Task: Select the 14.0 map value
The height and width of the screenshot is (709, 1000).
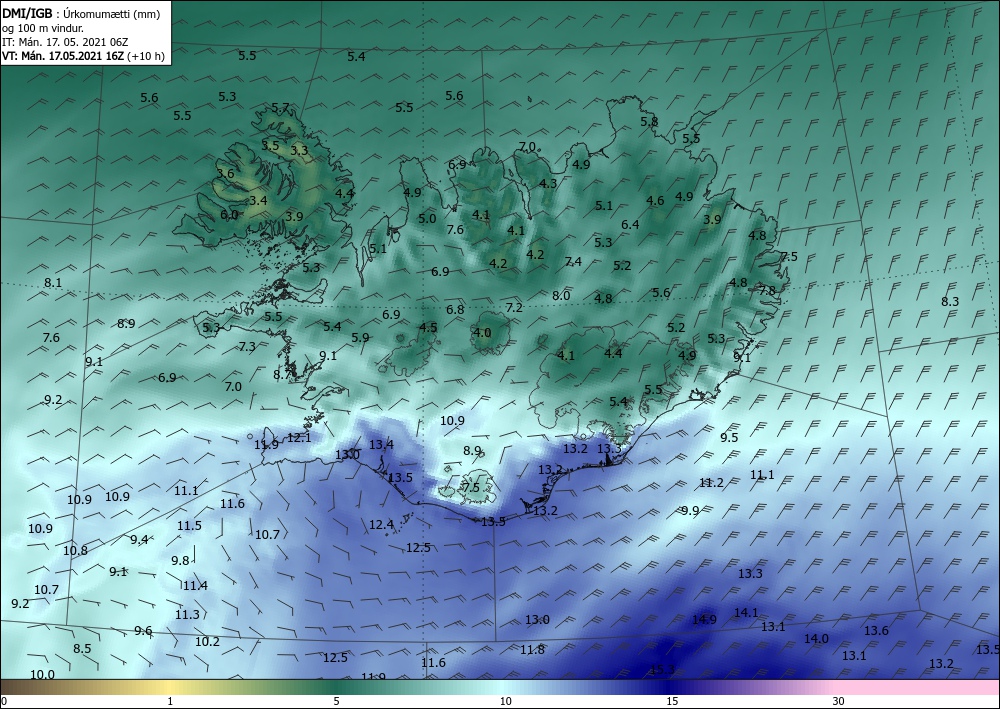Action: tap(816, 638)
